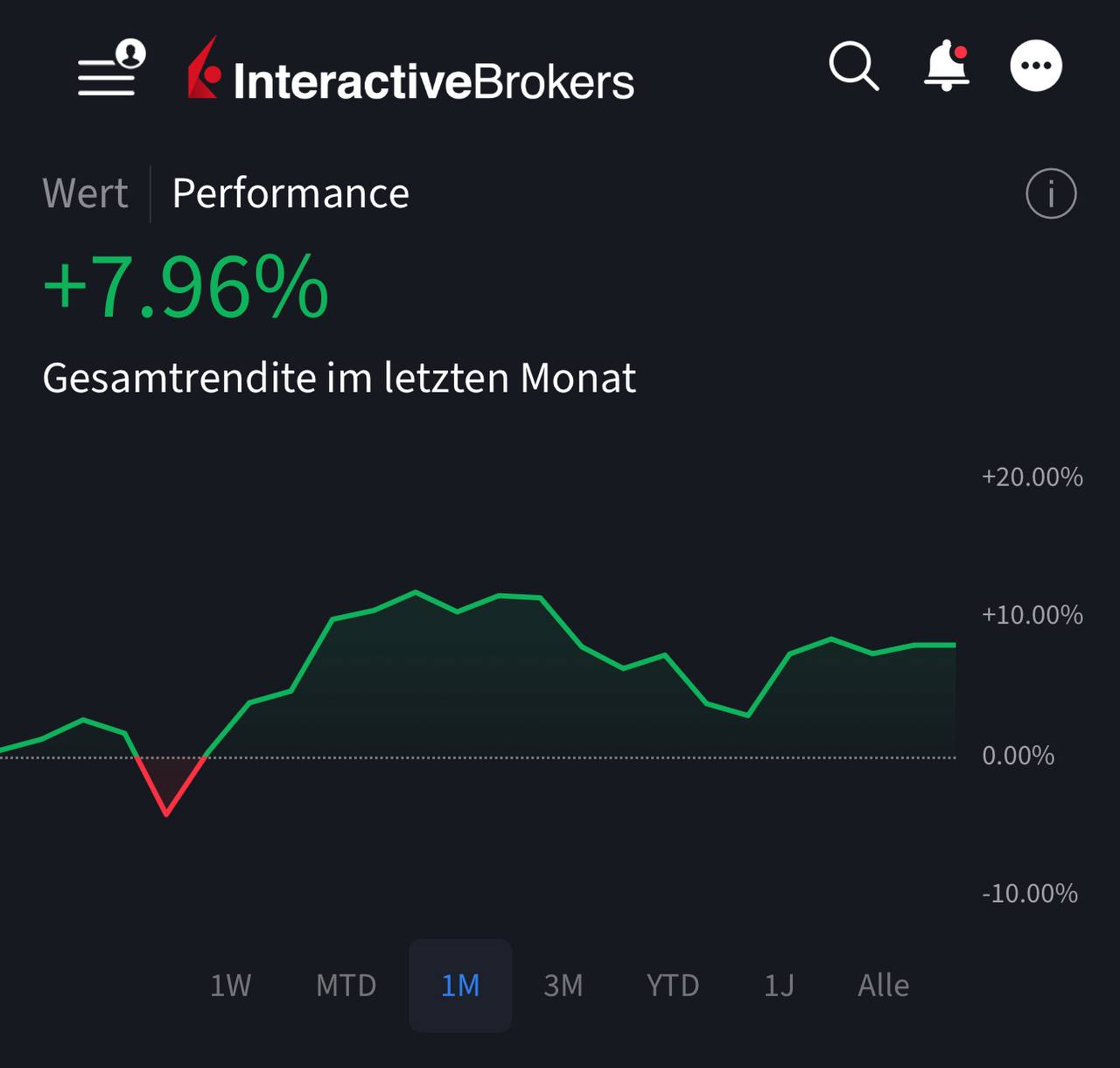This screenshot has width=1120, height=1068.
Task: Tap the chart's highest green peak
Action: click(416, 593)
